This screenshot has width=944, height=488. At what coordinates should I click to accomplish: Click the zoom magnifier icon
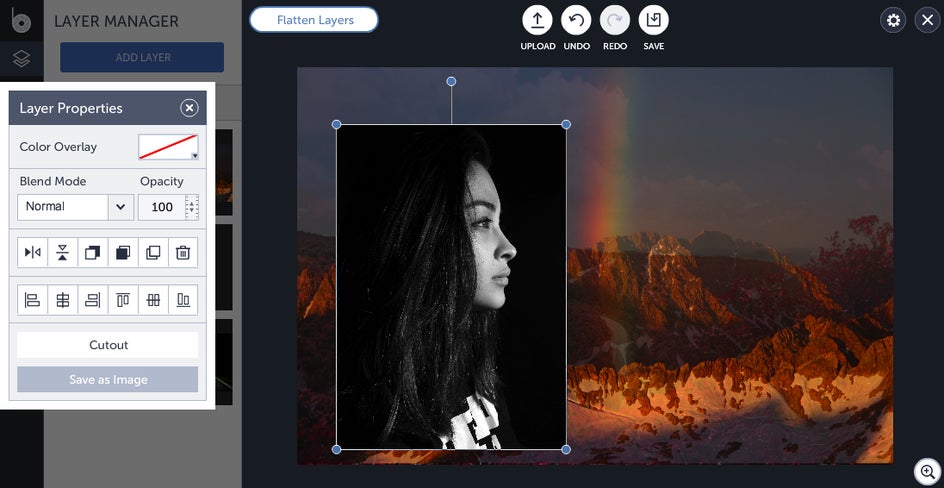927,471
